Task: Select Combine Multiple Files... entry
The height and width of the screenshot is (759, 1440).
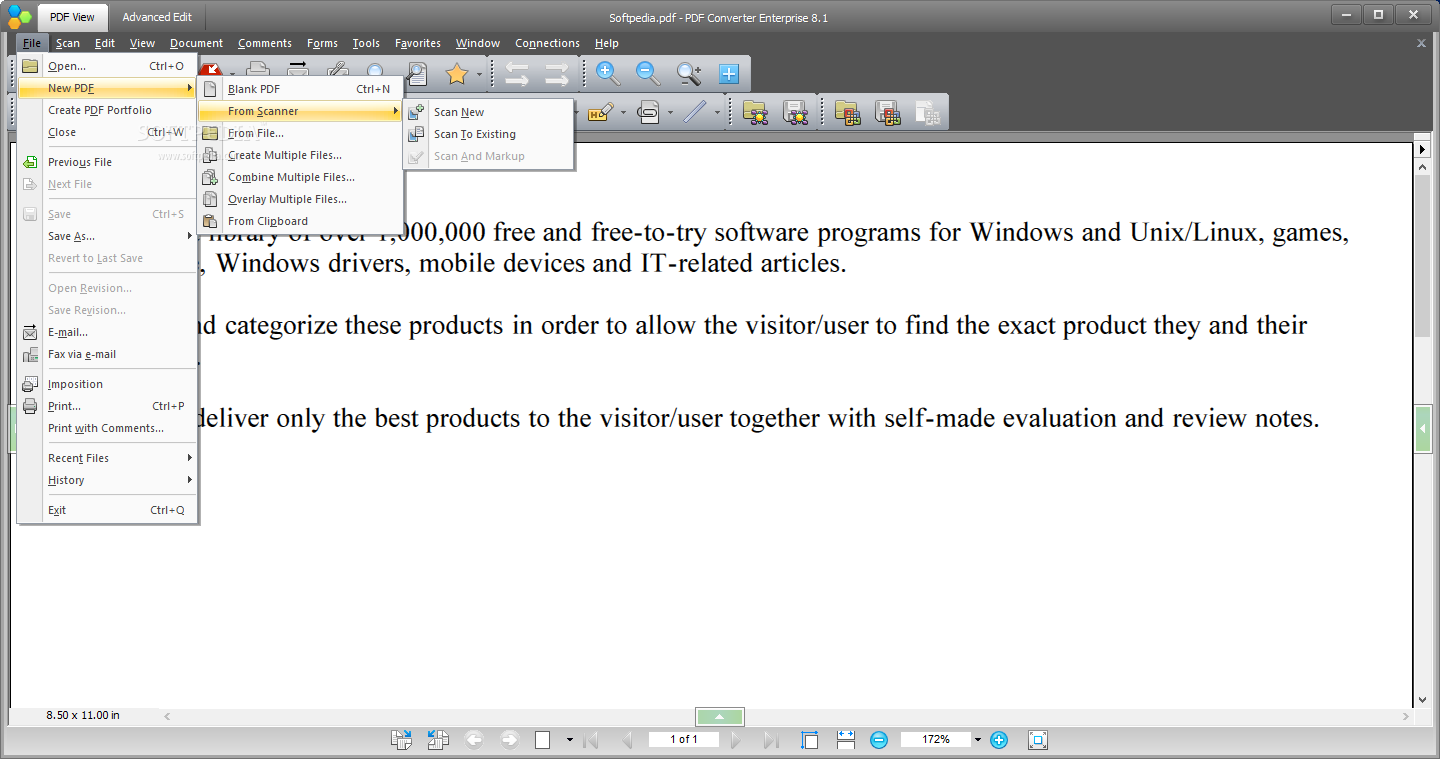Action: point(300,177)
